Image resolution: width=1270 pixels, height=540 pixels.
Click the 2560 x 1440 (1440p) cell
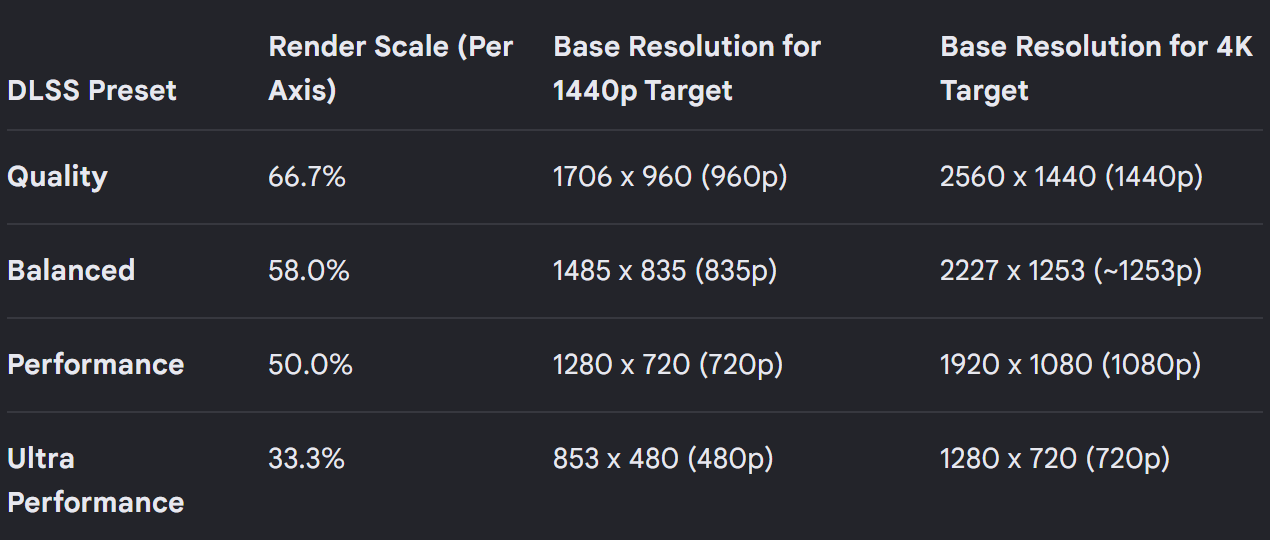point(1071,177)
